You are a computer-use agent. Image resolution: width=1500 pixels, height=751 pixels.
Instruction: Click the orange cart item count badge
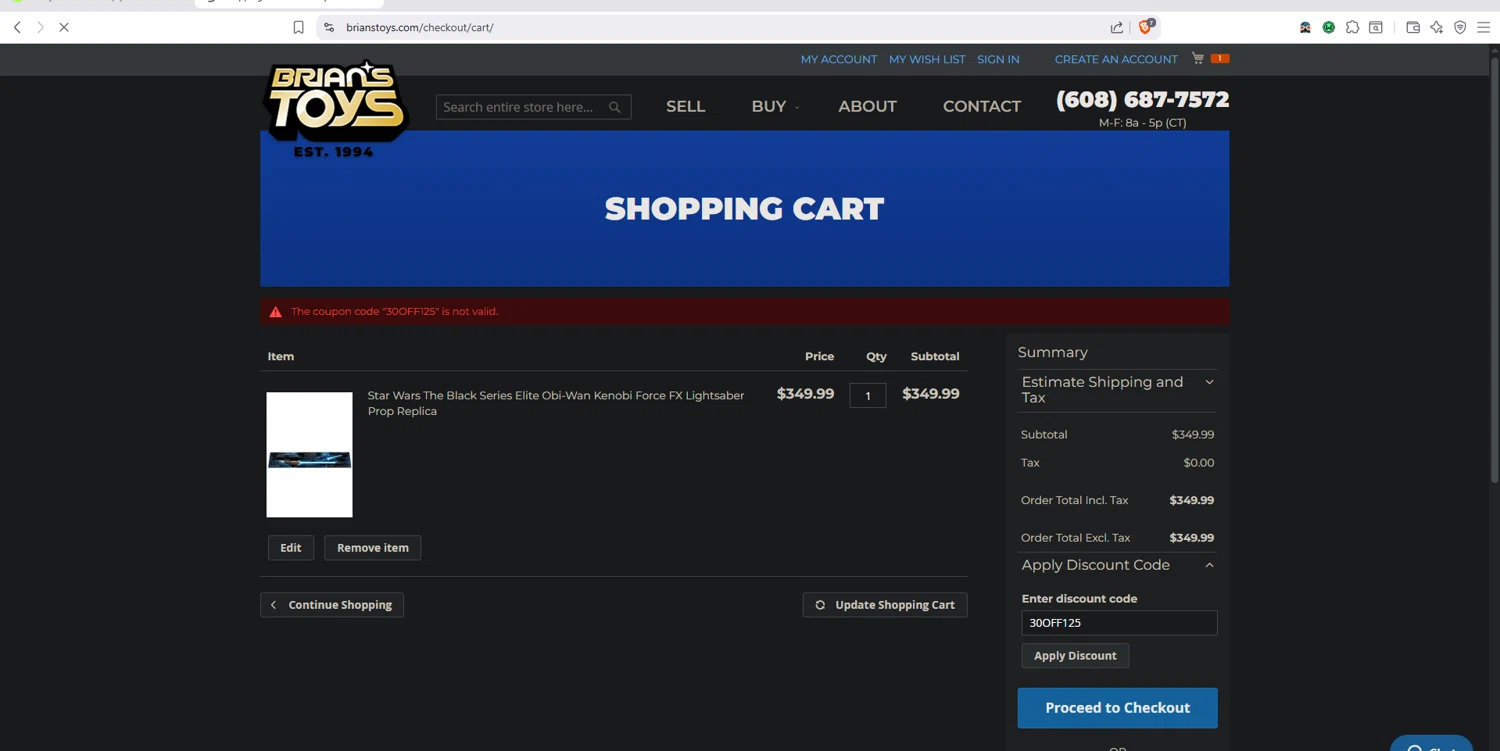(1220, 58)
